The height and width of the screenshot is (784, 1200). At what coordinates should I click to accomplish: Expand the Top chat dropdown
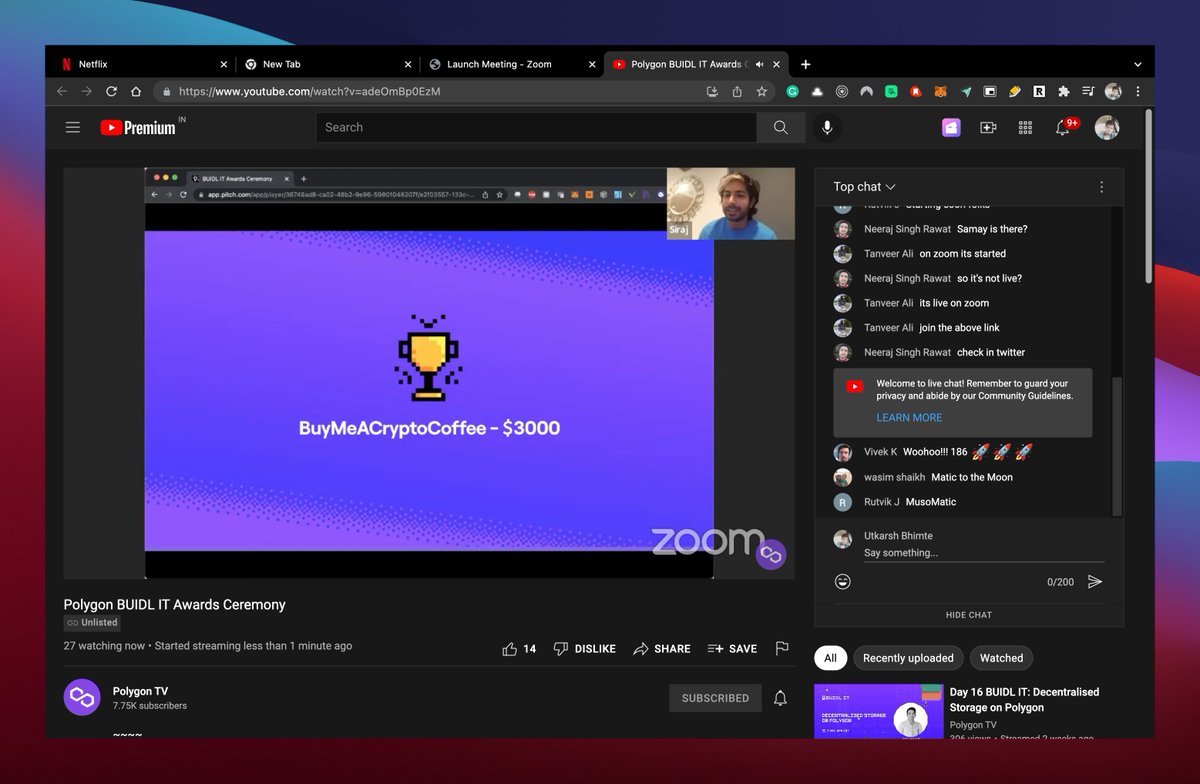click(x=864, y=187)
